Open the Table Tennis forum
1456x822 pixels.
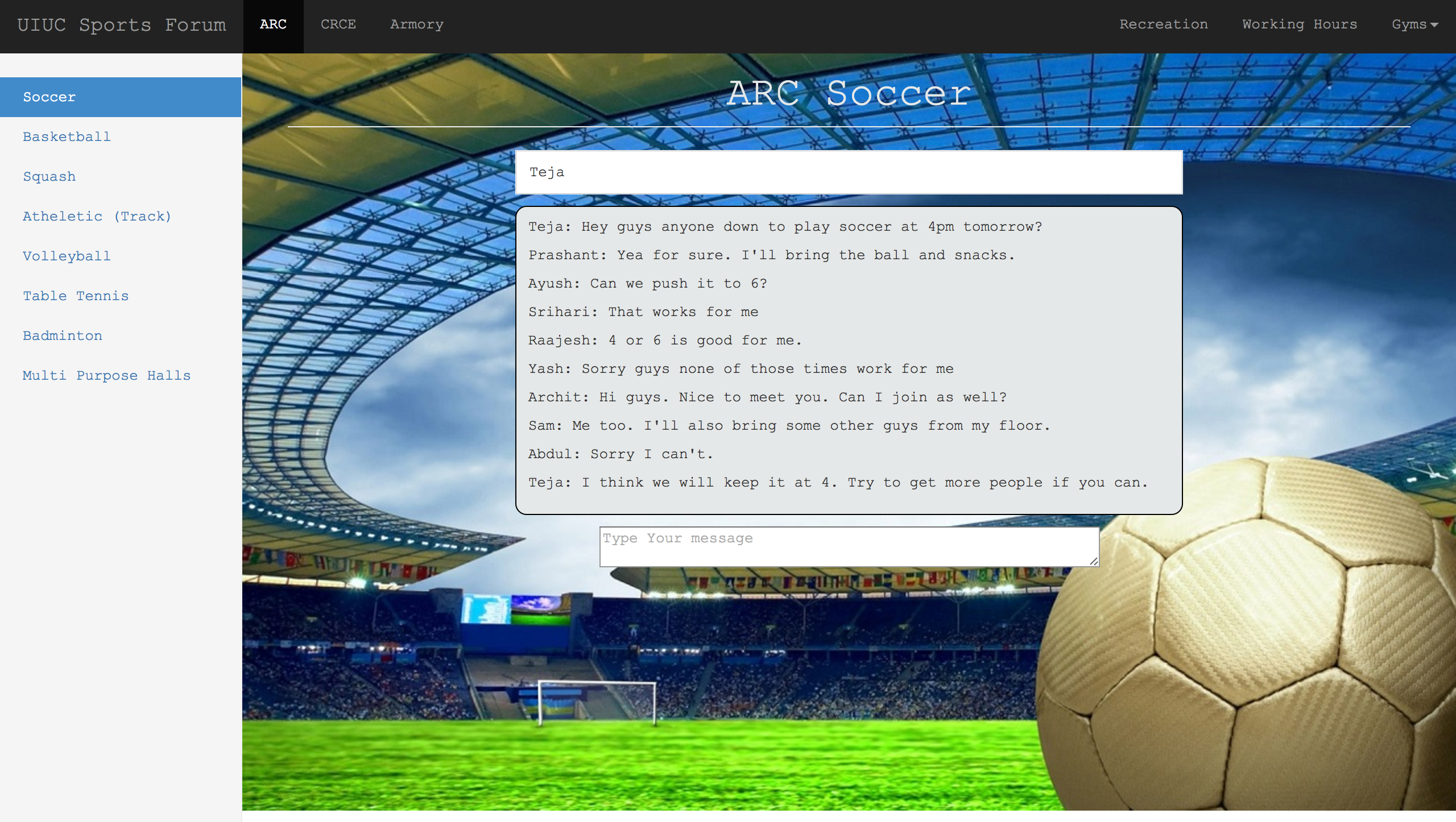click(x=76, y=296)
